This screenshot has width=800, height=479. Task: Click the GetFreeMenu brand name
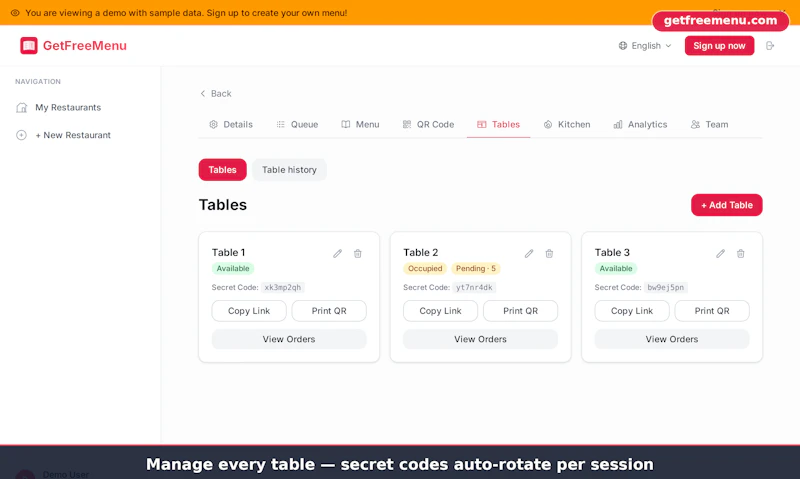click(x=85, y=45)
